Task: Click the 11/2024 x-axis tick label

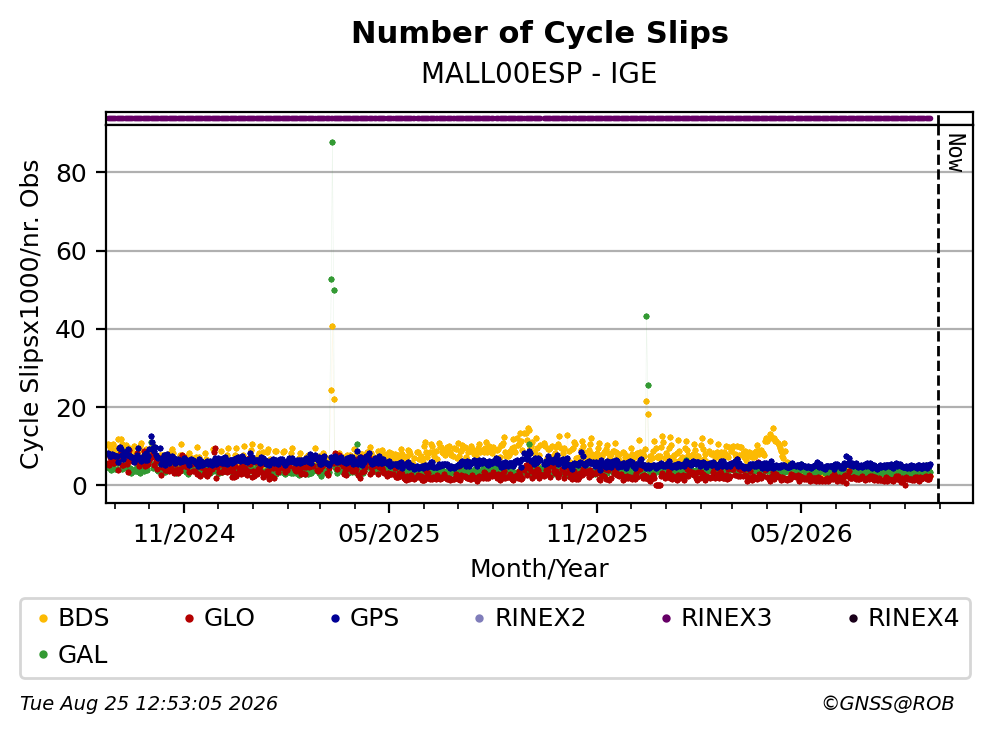Action: coord(184,534)
